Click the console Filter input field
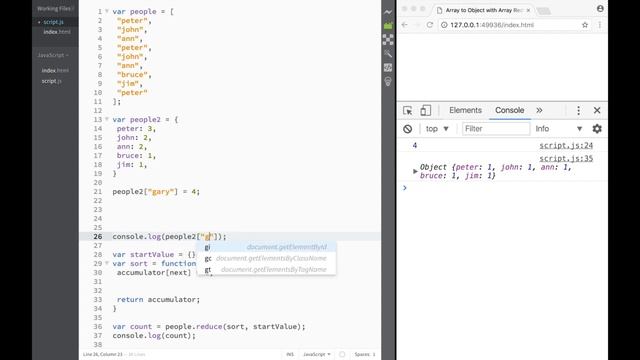The width and height of the screenshot is (640, 360). click(496, 129)
